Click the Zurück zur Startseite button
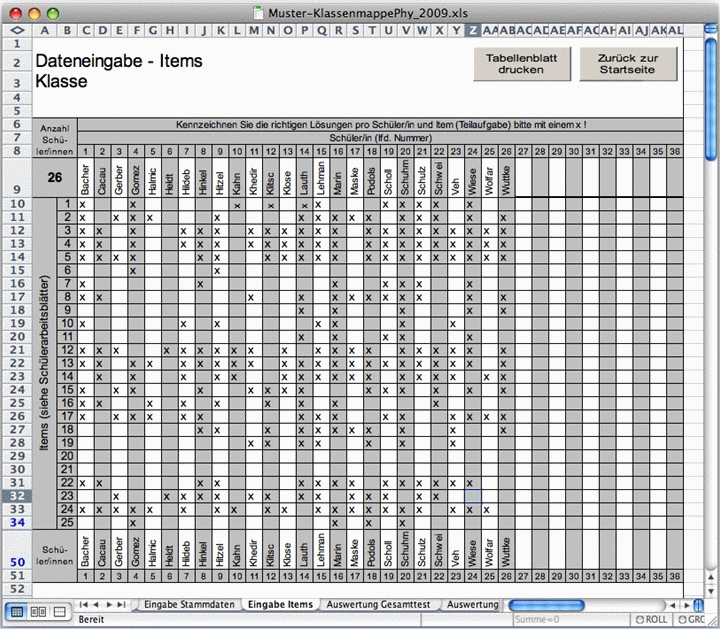The height and width of the screenshot is (629, 720). click(628, 64)
